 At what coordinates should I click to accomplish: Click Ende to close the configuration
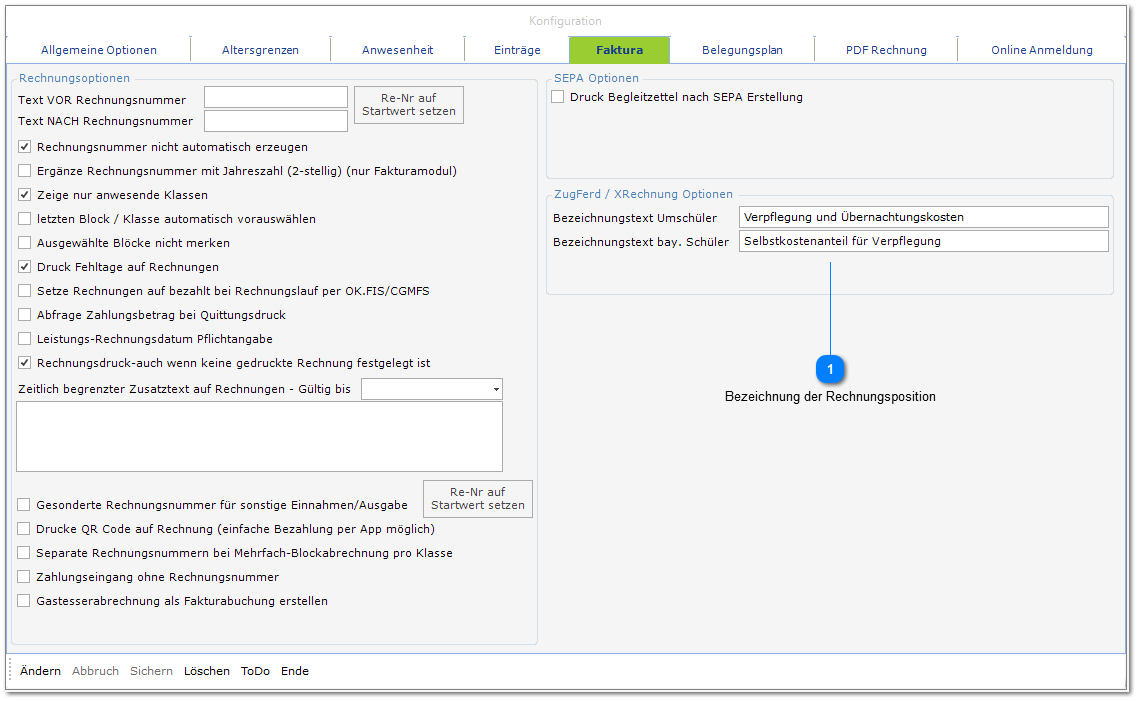(x=294, y=671)
